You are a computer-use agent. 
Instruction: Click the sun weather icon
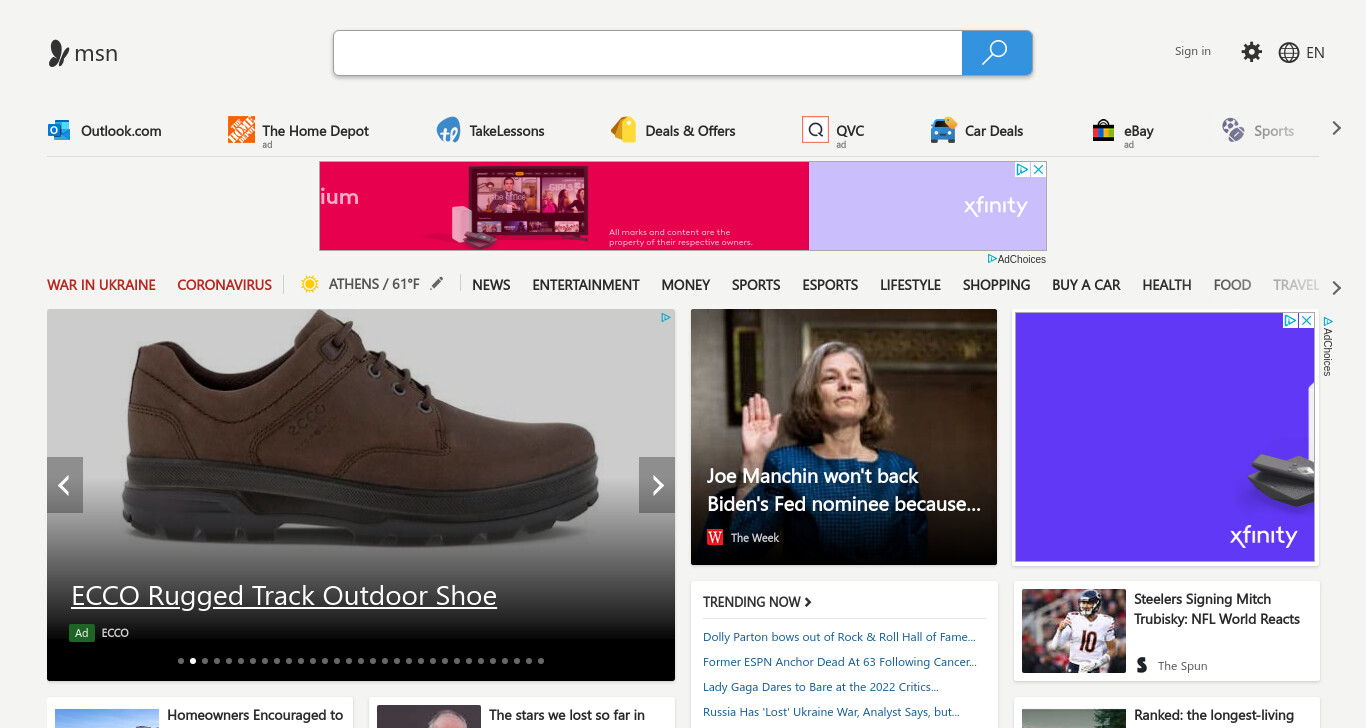pyautogui.click(x=310, y=284)
